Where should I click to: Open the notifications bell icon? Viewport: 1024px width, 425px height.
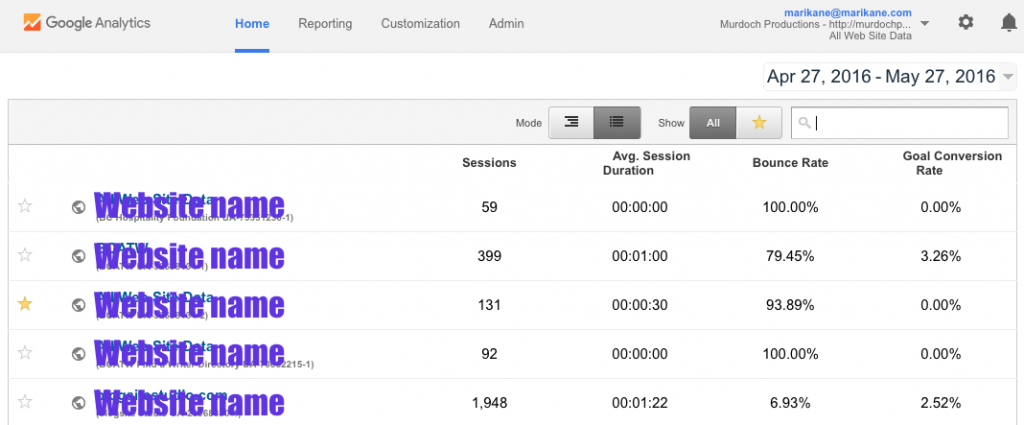(1008, 23)
